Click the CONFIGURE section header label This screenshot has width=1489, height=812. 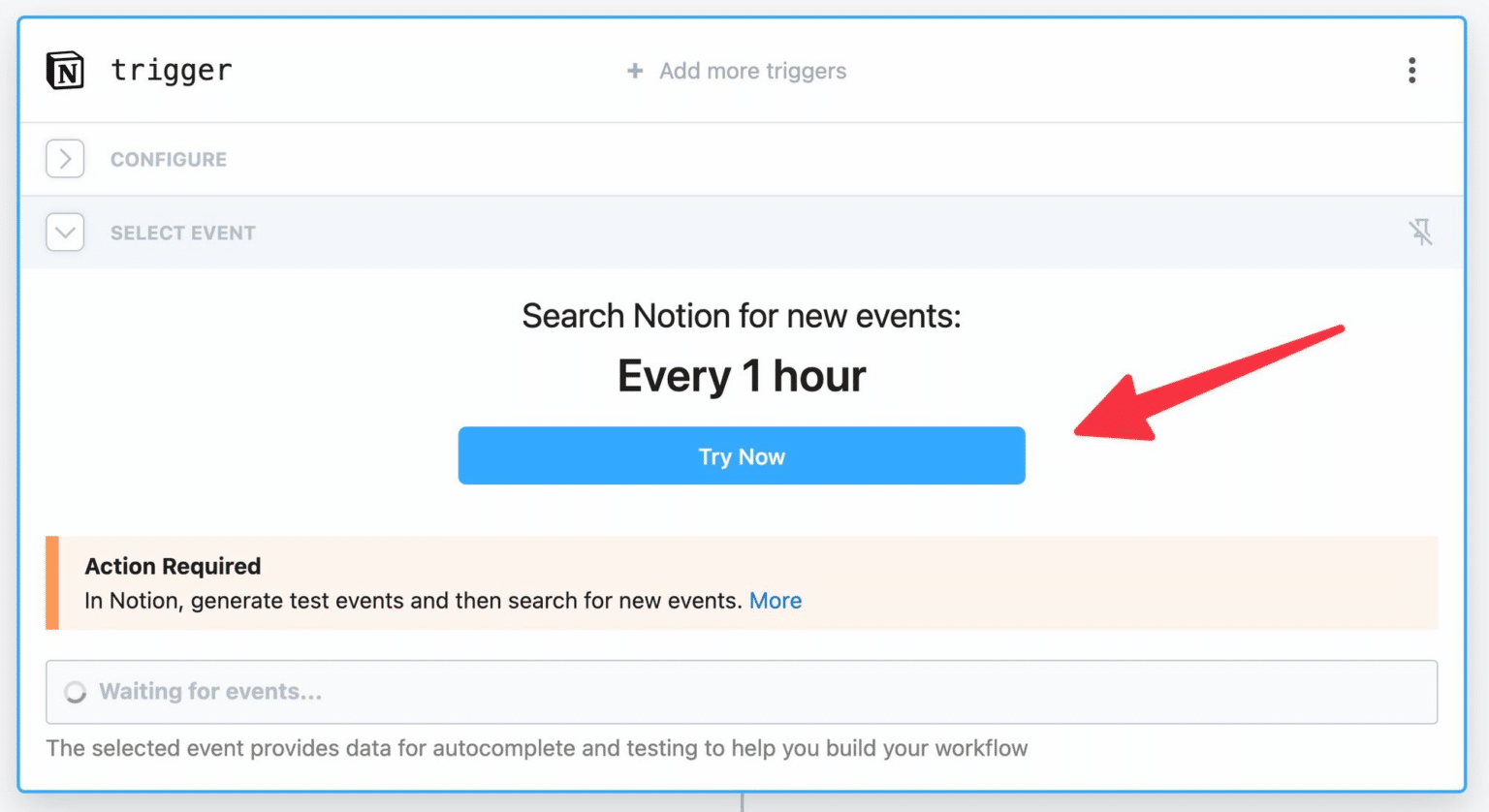point(169,160)
